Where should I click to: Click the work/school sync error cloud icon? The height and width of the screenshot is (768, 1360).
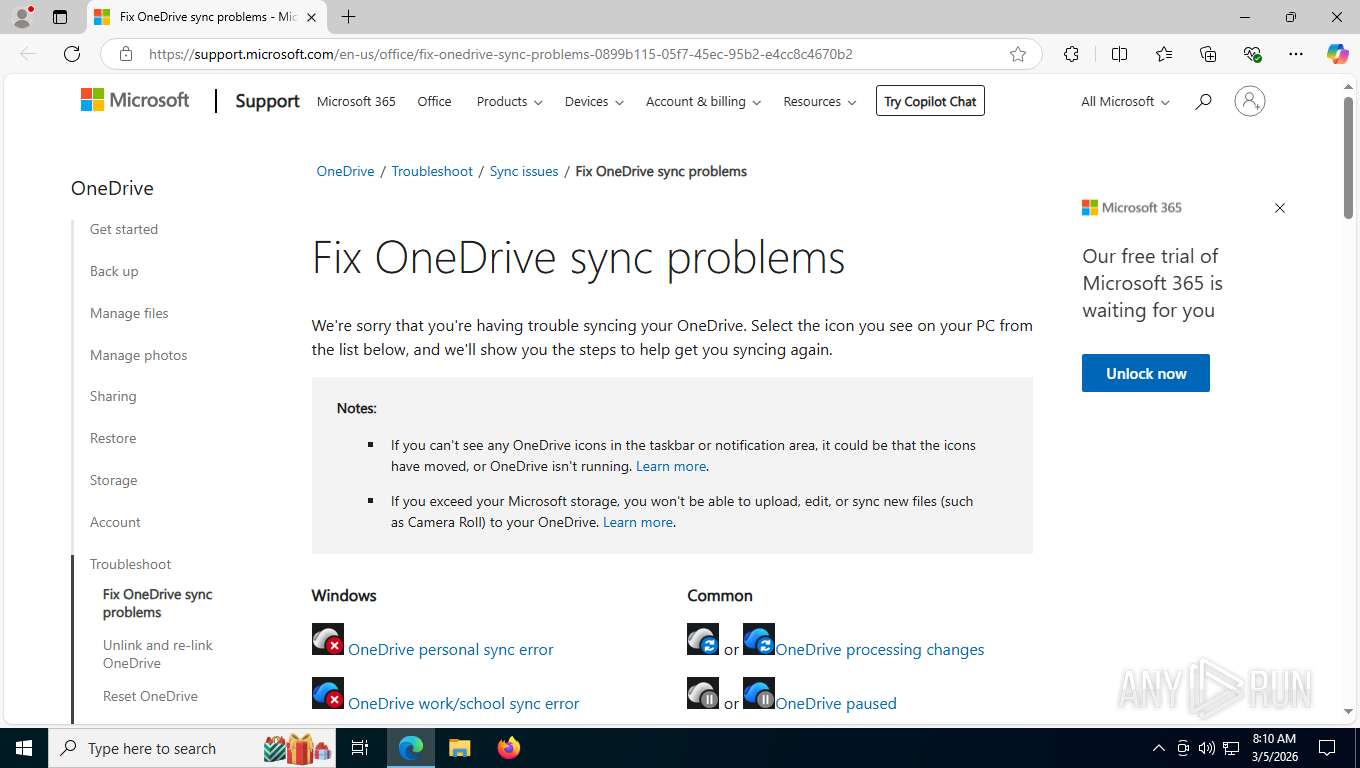328,693
